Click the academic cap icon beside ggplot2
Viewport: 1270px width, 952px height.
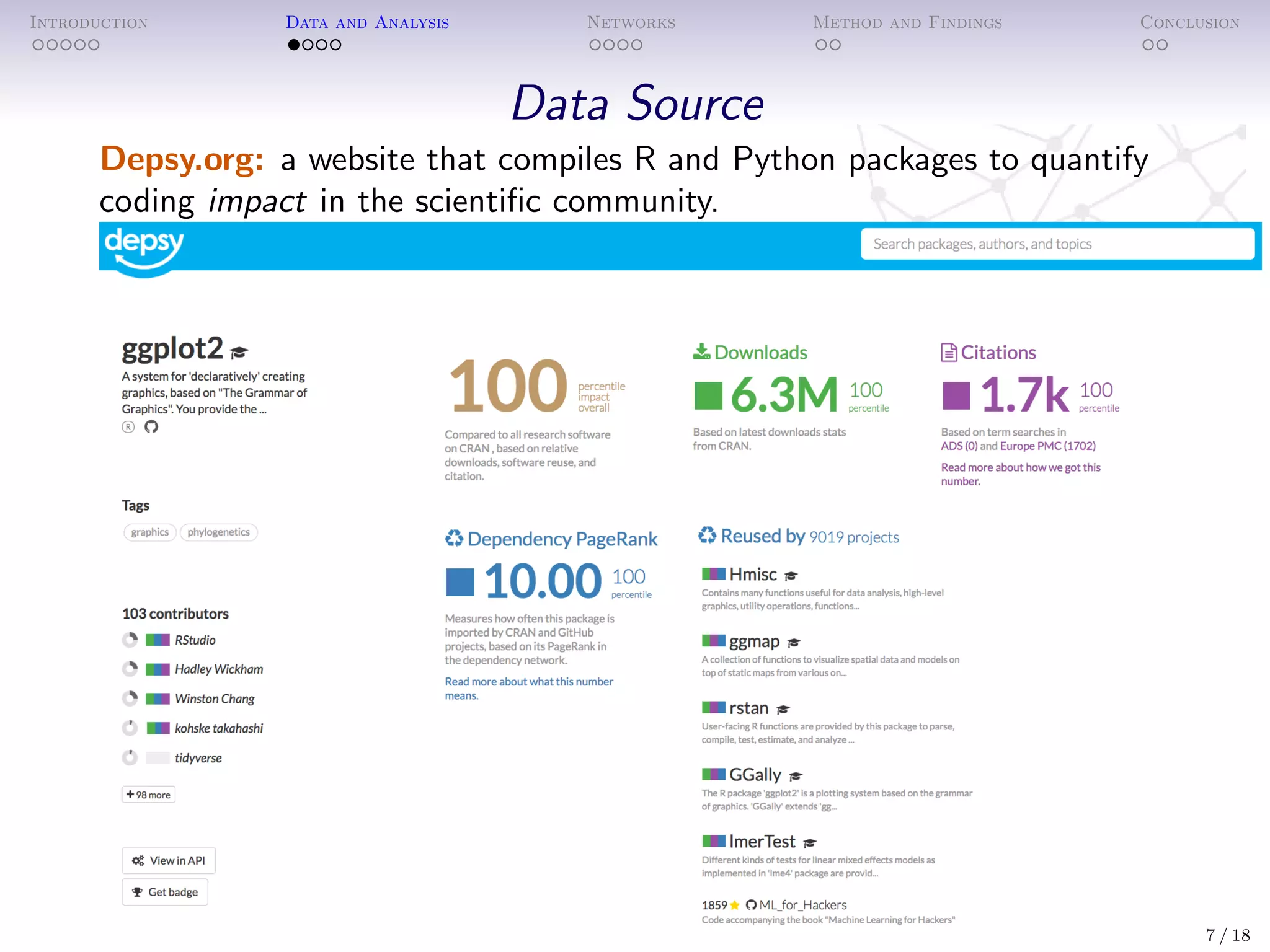pyautogui.click(x=239, y=352)
